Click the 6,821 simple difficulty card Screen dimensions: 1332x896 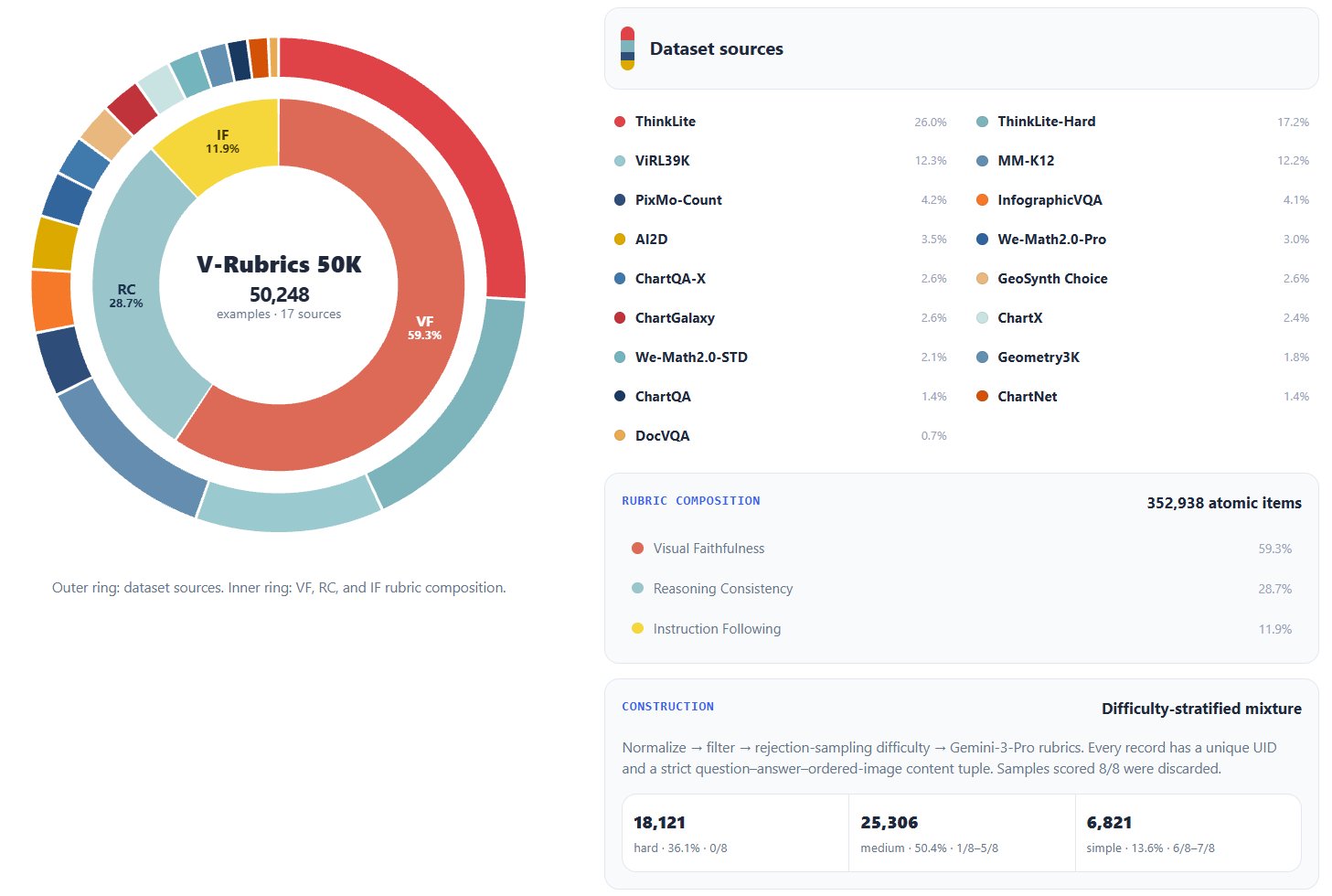coord(1188,833)
